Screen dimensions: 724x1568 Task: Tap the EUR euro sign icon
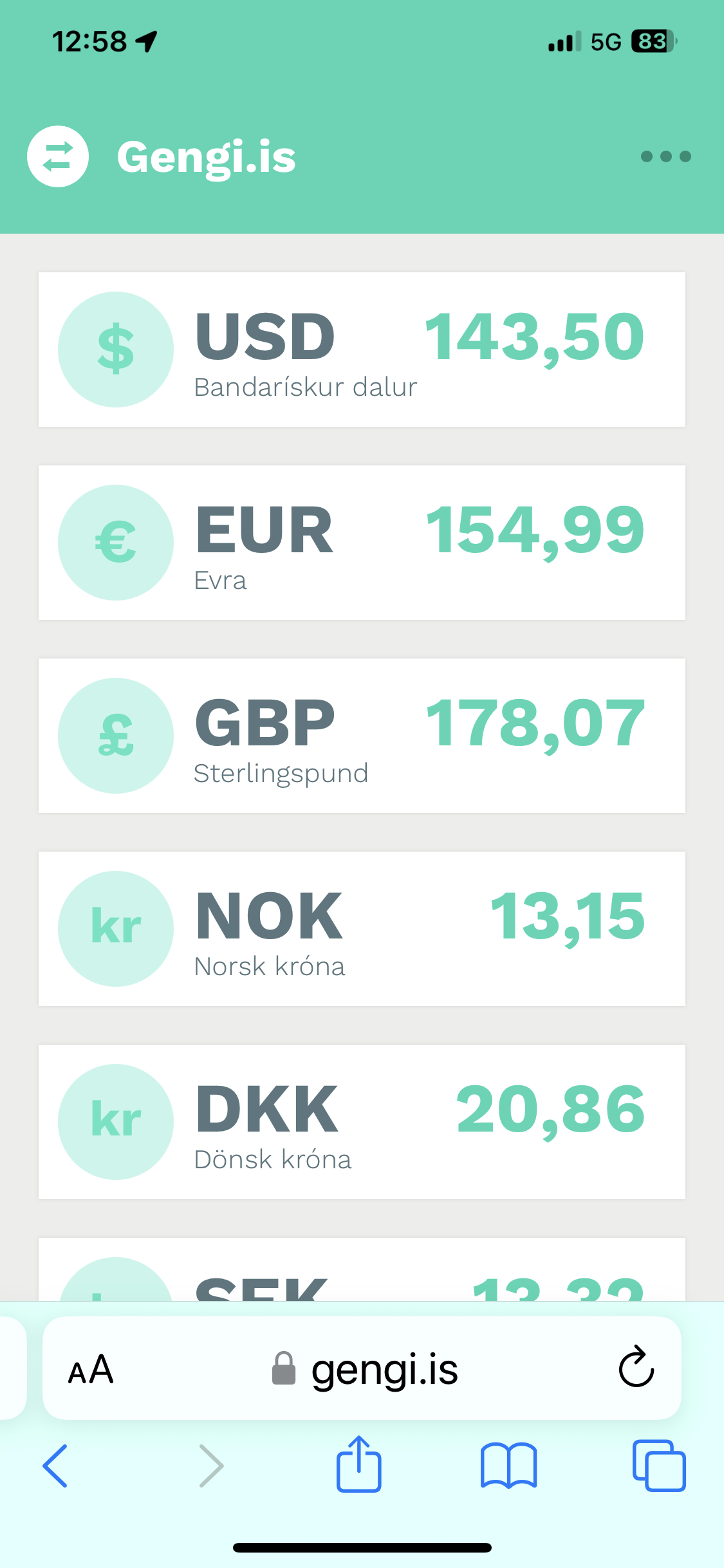pos(116,543)
